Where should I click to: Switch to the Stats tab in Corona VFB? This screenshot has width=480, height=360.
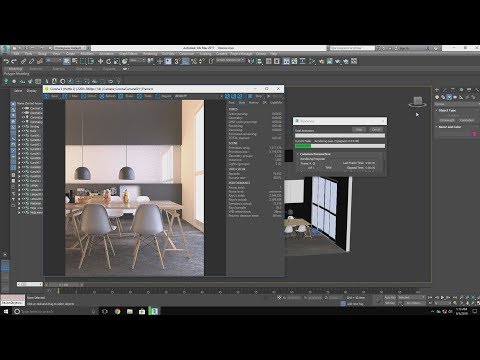click(242, 103)
